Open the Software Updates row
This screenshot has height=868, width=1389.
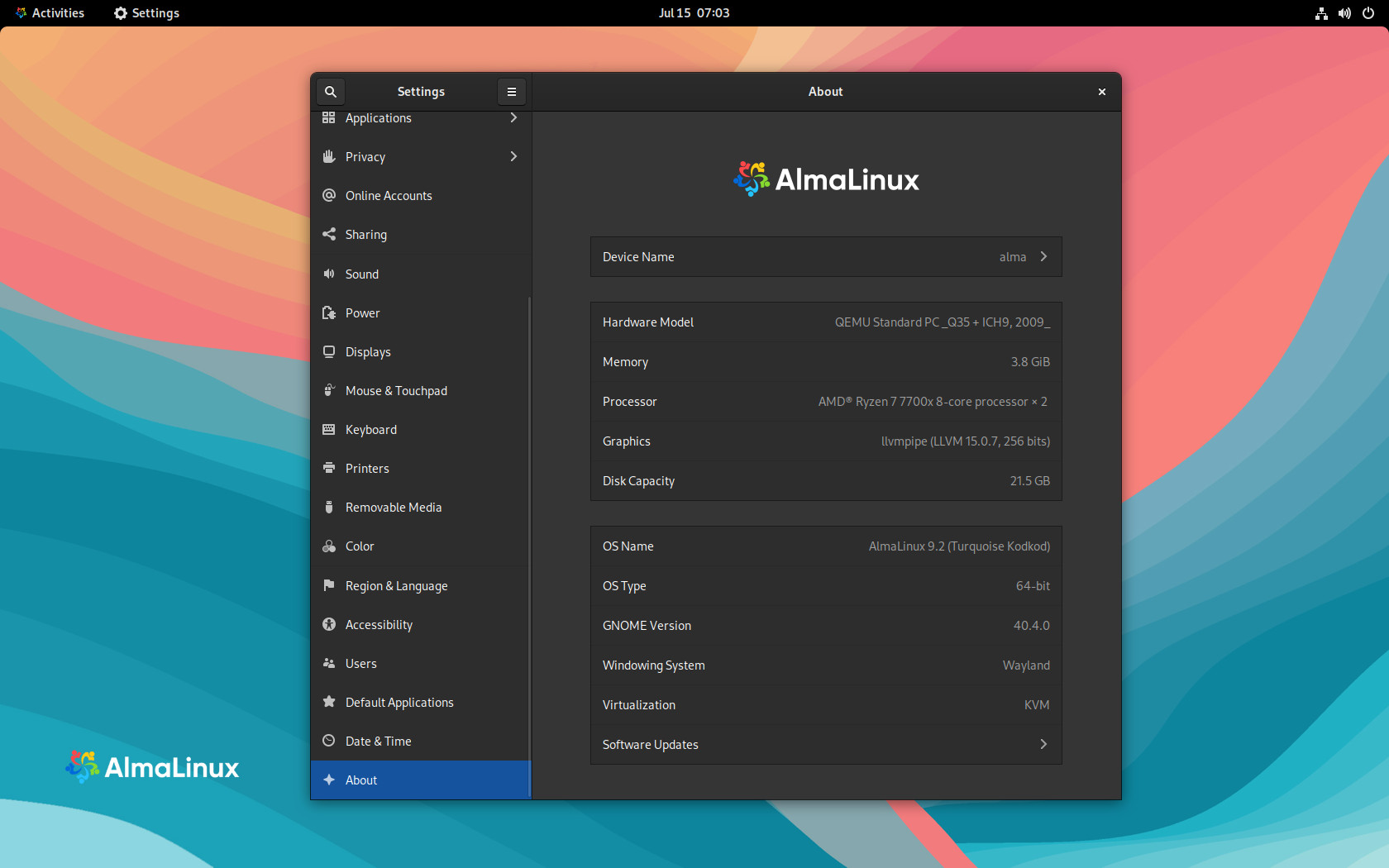point(826,745)
